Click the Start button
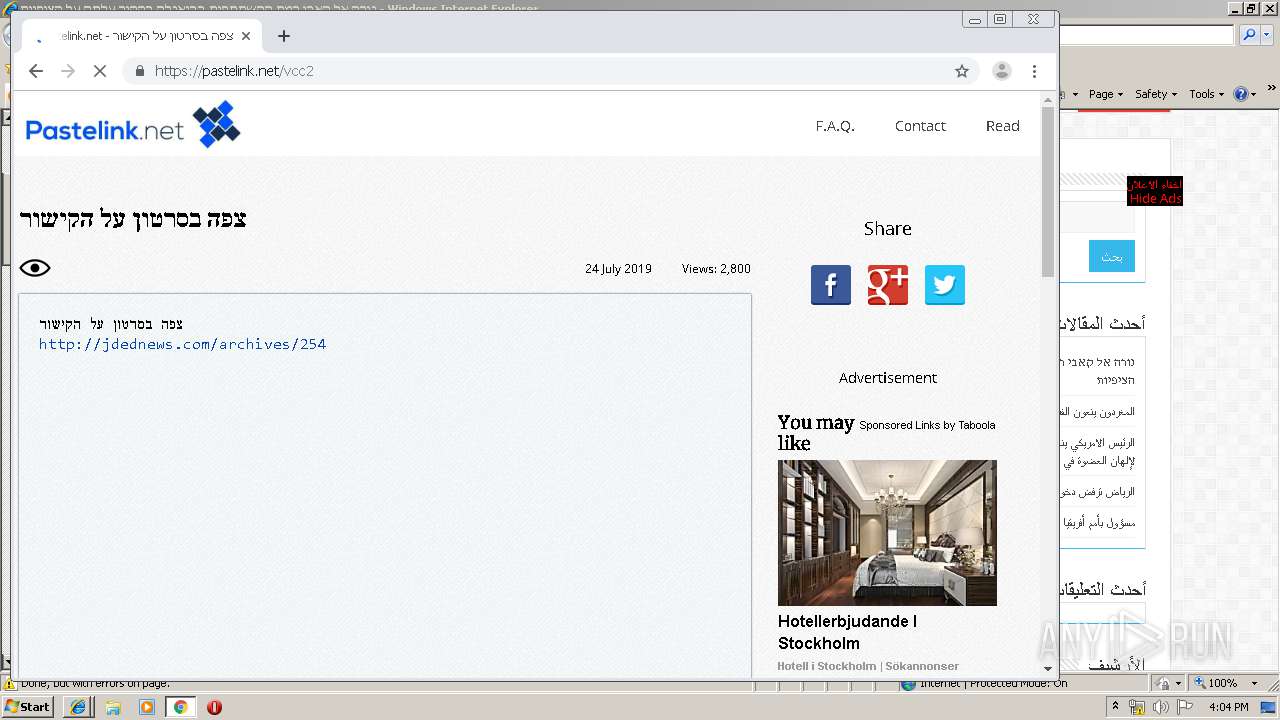Viewport: 1280px width, 720px height. (x=28, y=706)
